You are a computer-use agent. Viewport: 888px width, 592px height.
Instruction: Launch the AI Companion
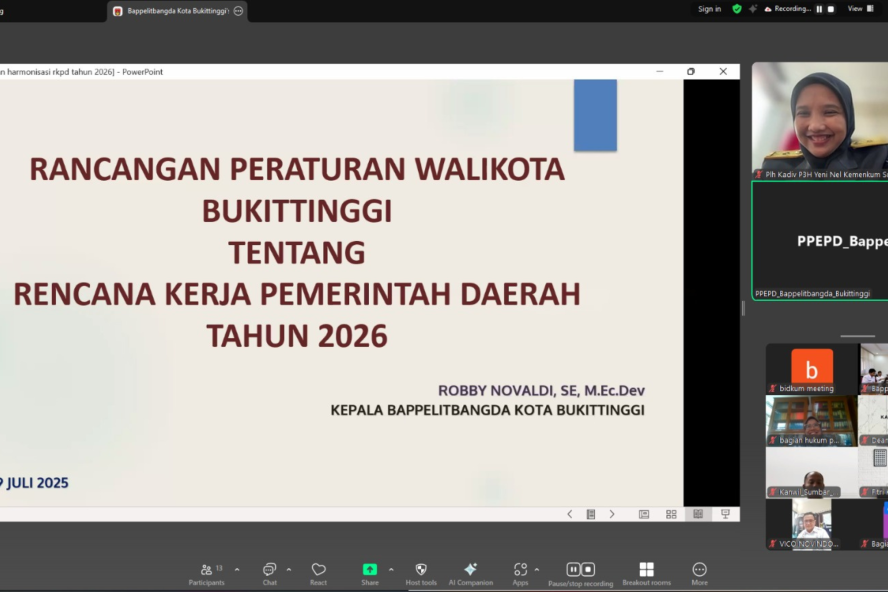click(470, 573)
